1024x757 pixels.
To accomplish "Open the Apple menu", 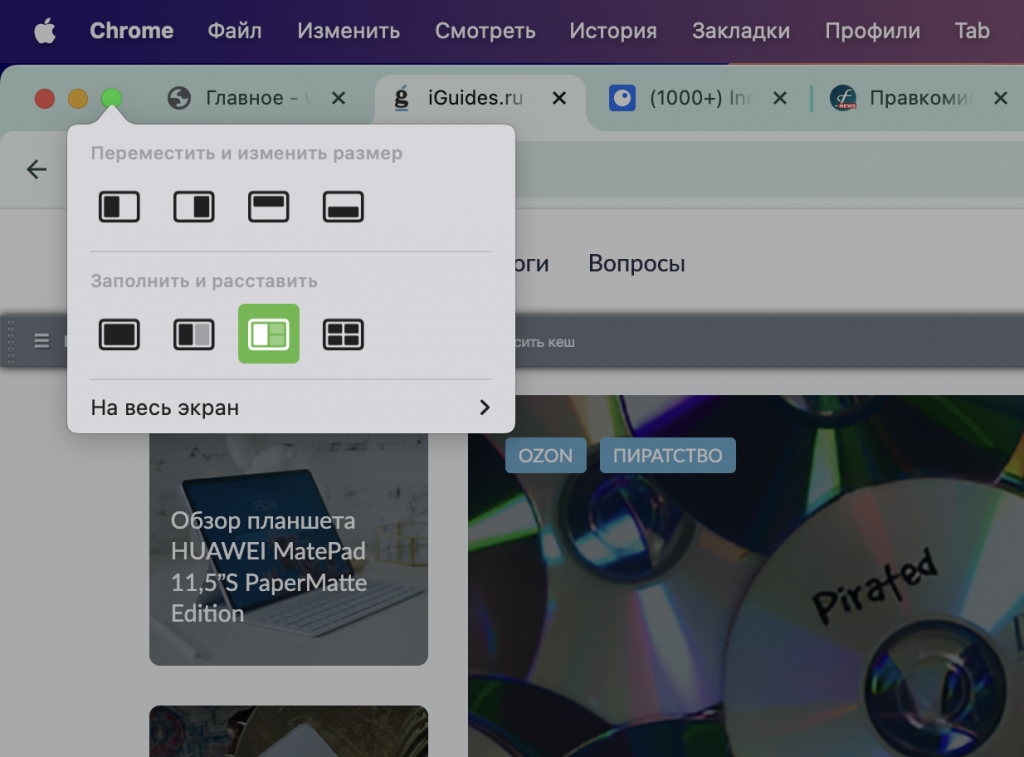I will click(x=44, y=31).
